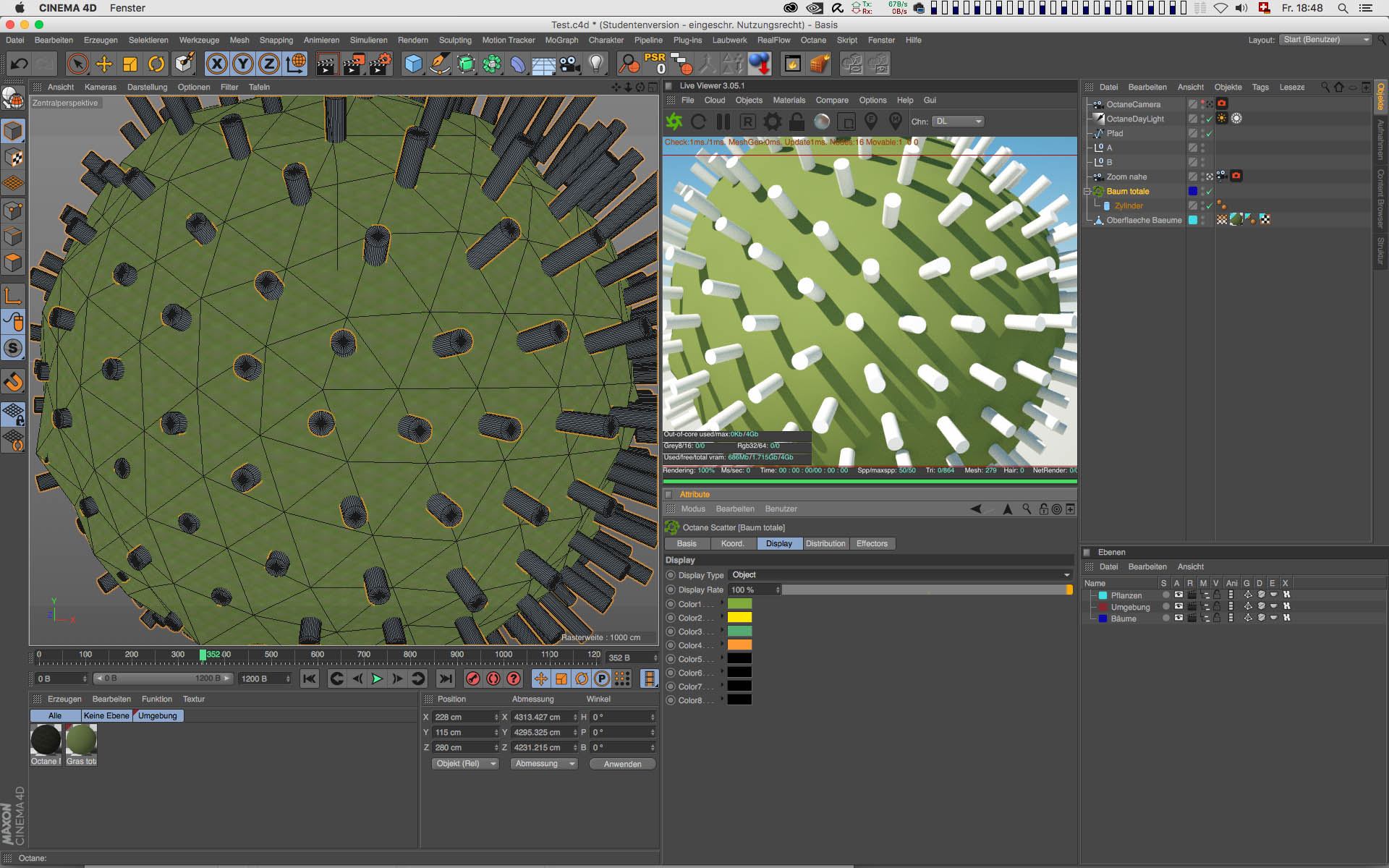
Task: Toggle visibility dots of Zylinder object
Action: [1202, 205]
